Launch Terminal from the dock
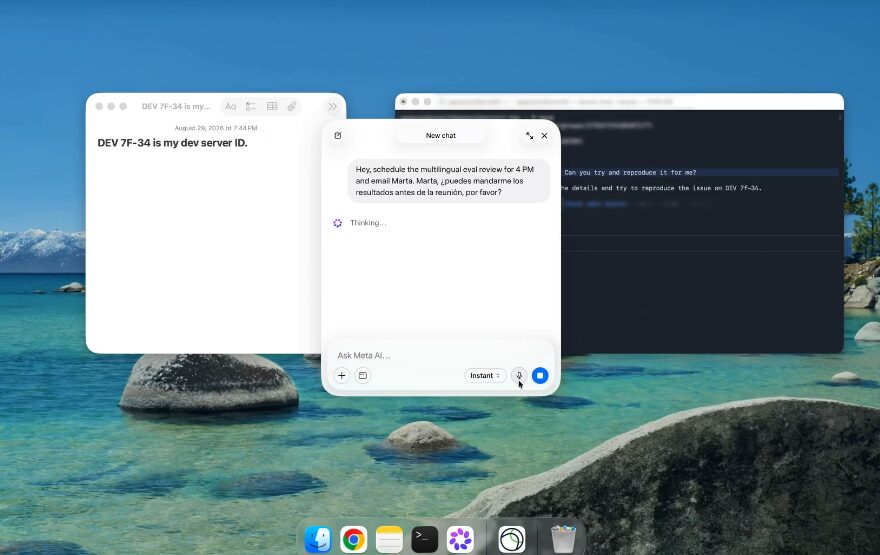The width and height of the screenshot is (880, 555). 425,539
